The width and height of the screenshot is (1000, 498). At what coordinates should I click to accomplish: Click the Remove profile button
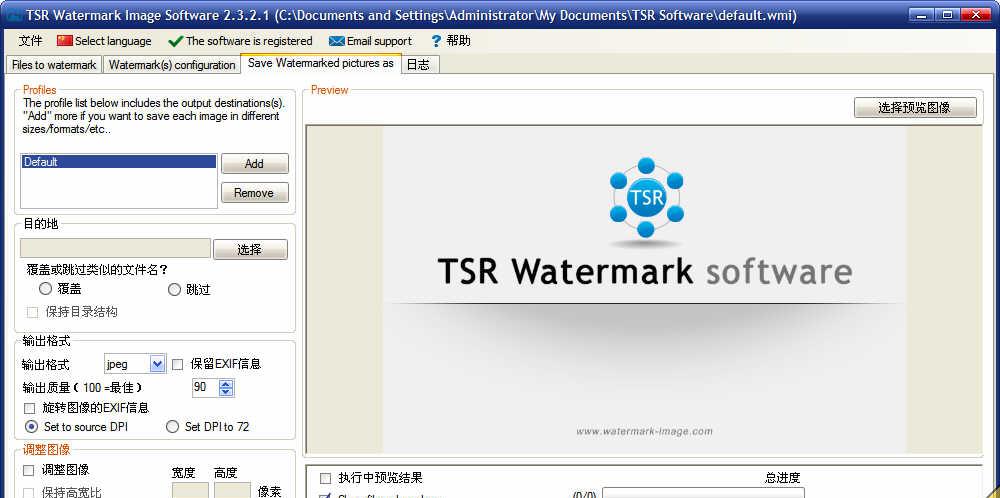254,193
